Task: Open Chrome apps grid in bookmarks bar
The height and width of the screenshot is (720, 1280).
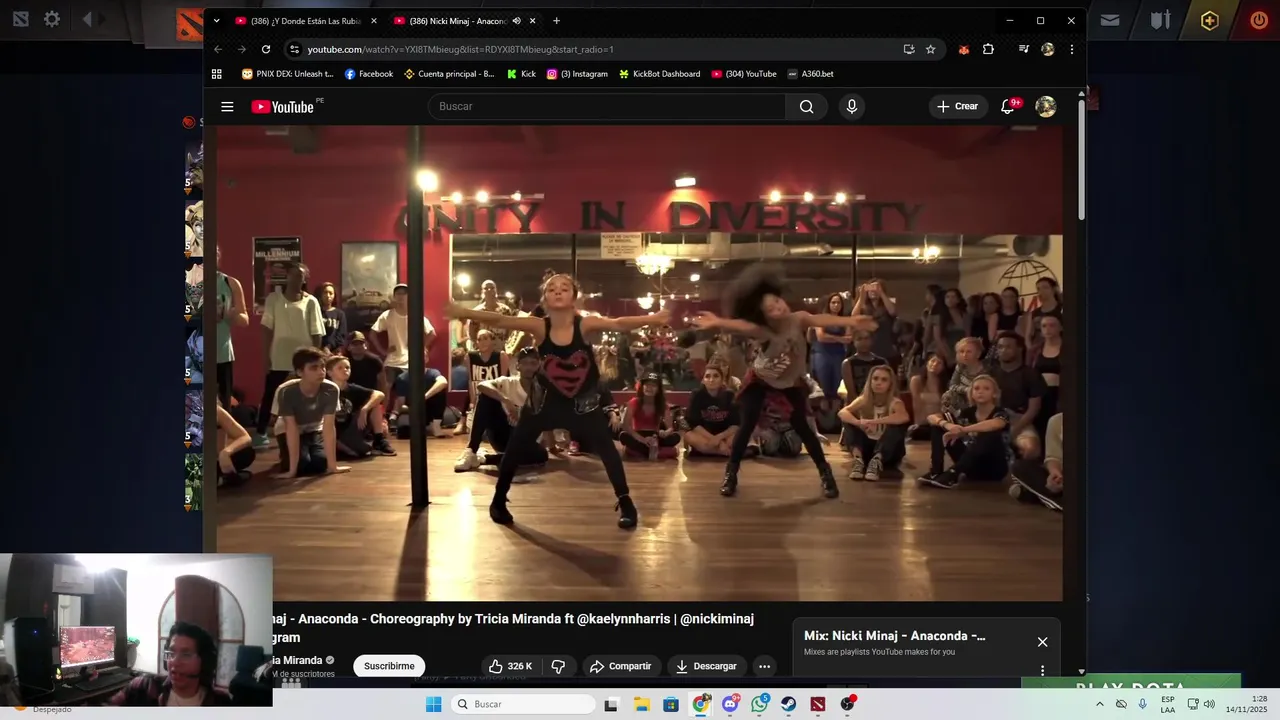Action: pos(217,74)
